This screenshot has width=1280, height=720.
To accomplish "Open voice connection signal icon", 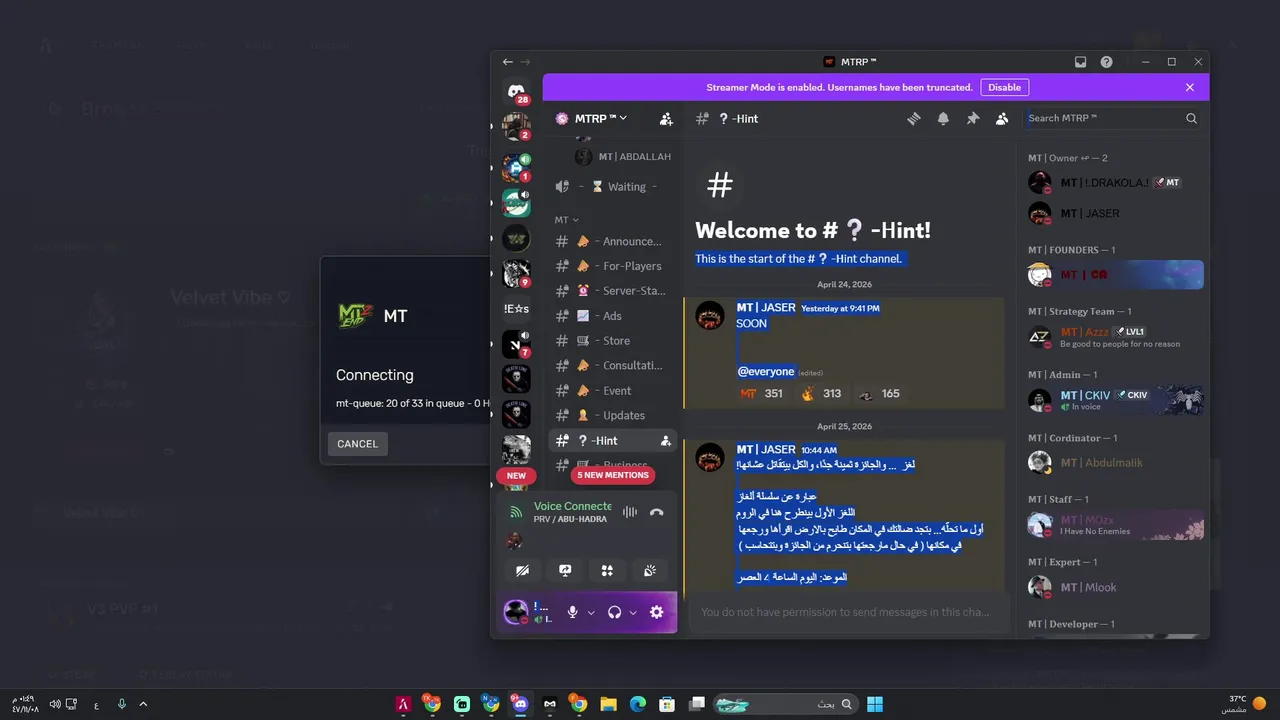I will tap(516, 512).
